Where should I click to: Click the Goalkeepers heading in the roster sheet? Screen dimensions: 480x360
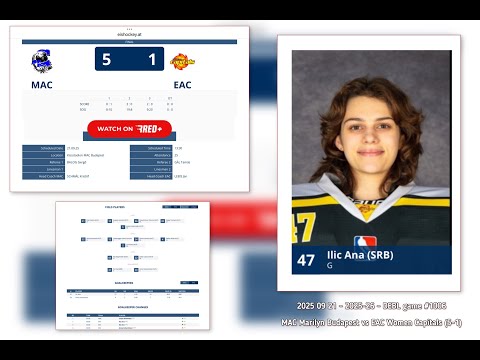point(124,283)
